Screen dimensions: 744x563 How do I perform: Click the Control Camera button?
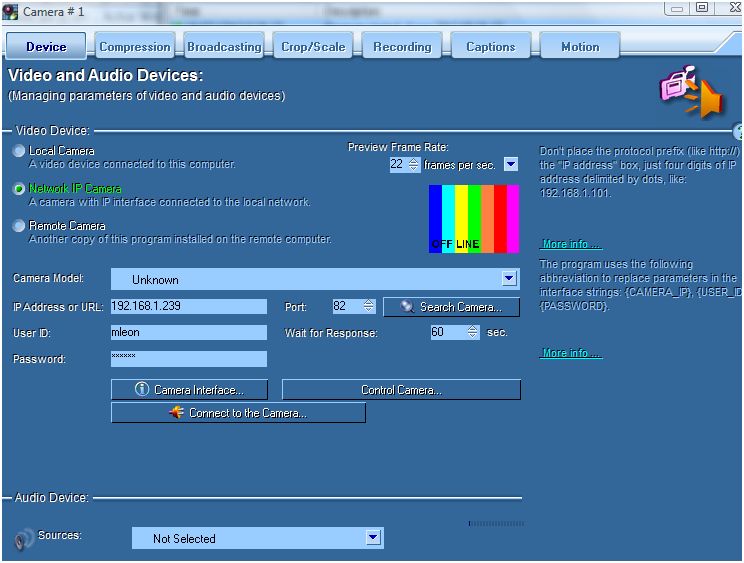(401, 389)
